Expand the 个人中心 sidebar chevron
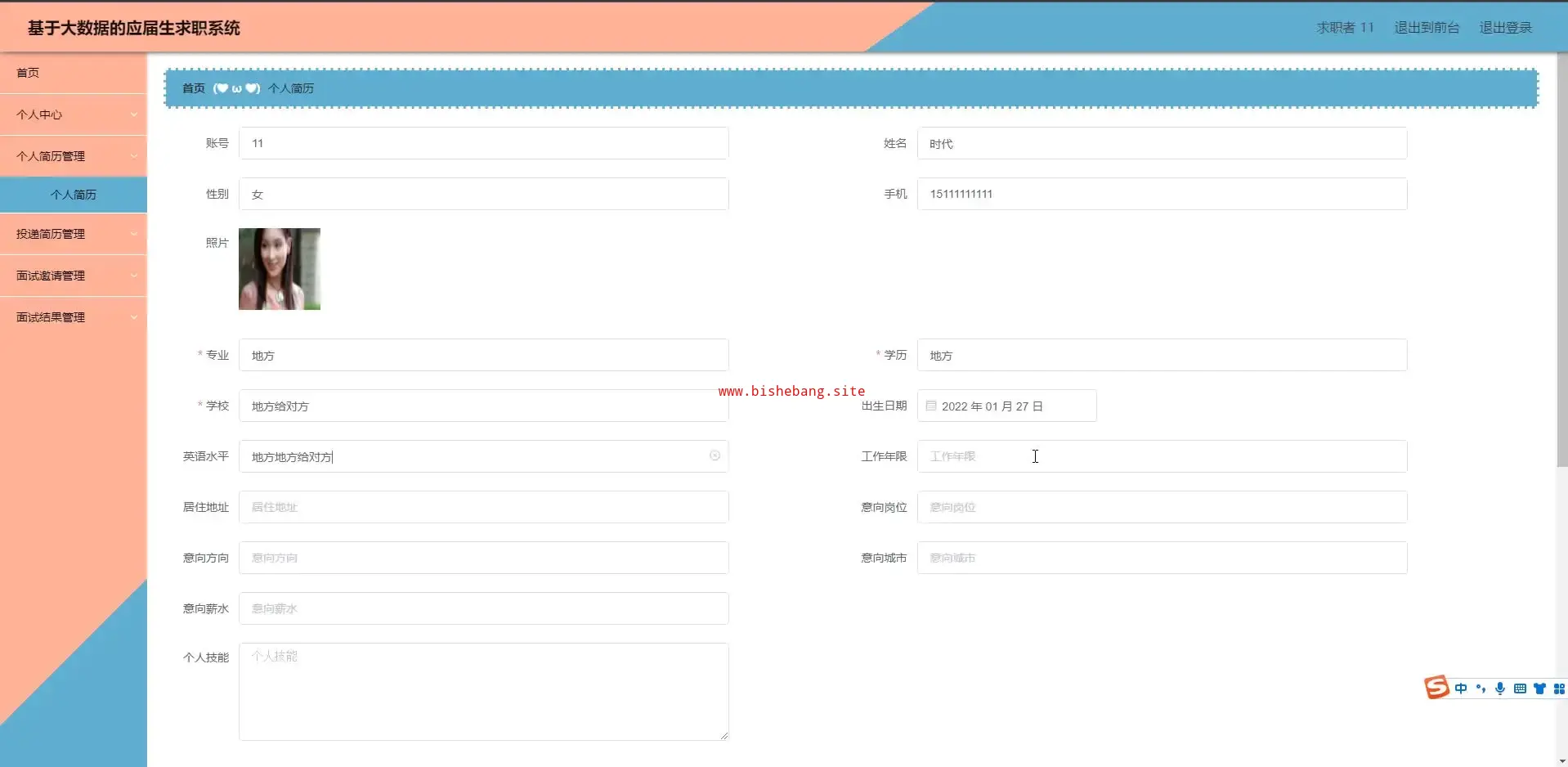The width and height of the screenshot is (1568, 767). [134, 114]
